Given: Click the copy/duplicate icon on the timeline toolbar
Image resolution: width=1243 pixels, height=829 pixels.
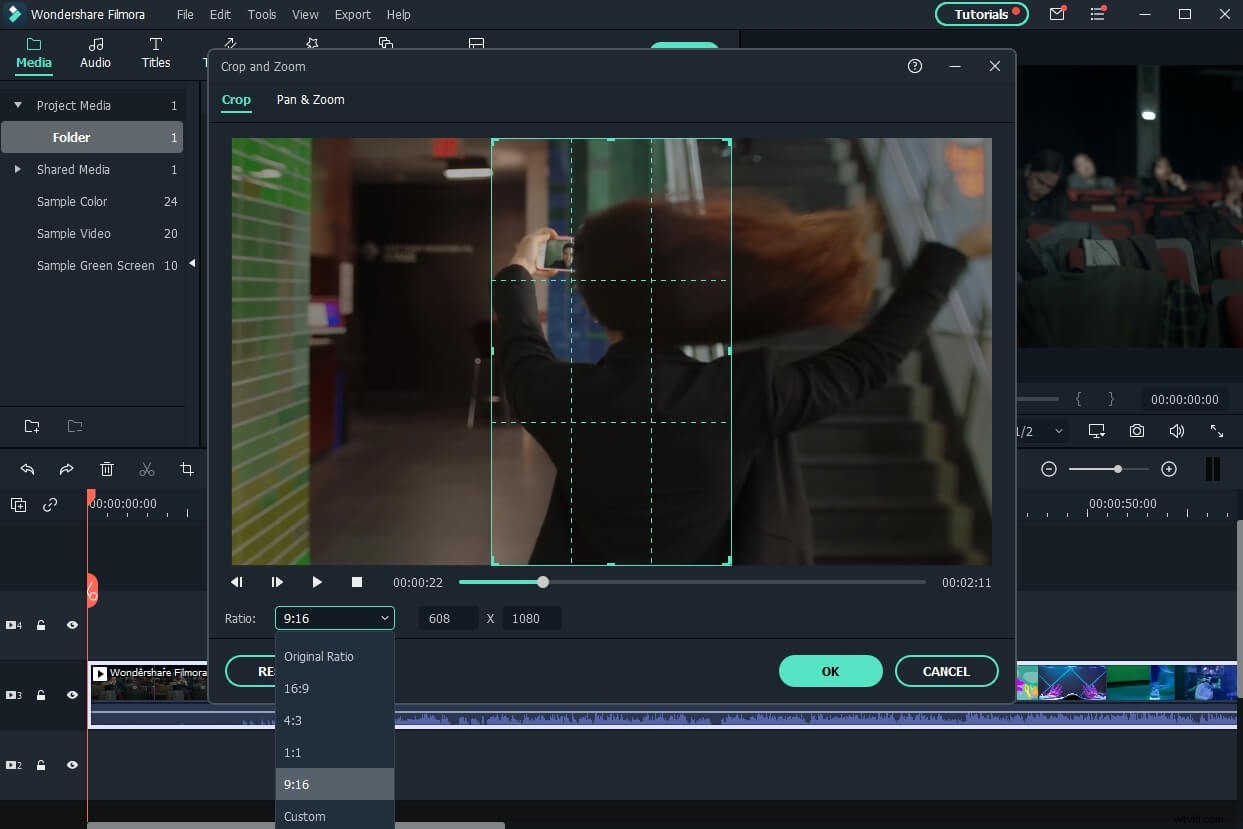Looking at the screenshot, I should coord(18,504).
